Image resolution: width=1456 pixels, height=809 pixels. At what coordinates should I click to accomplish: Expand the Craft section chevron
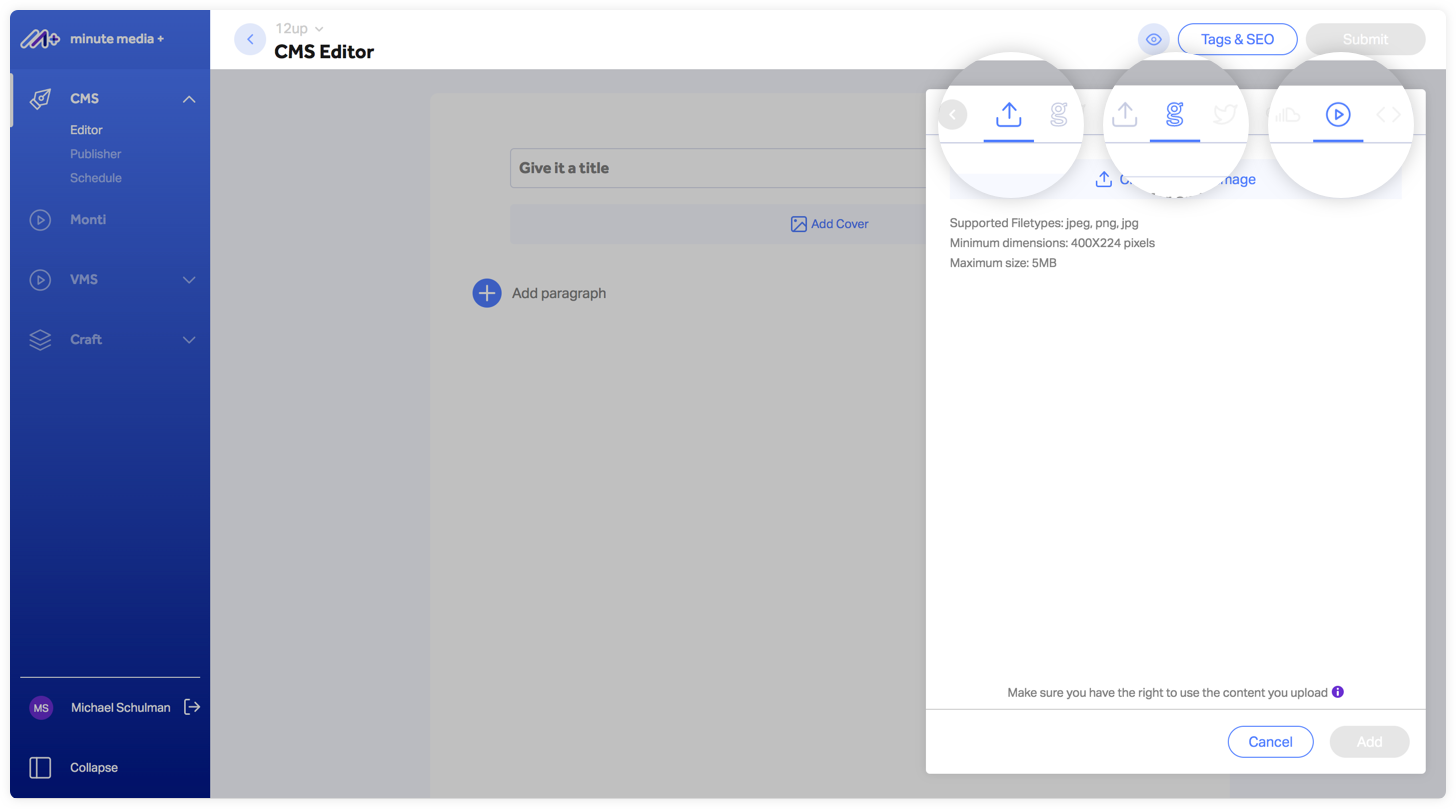pyautogui.click(x=189, y=340)
